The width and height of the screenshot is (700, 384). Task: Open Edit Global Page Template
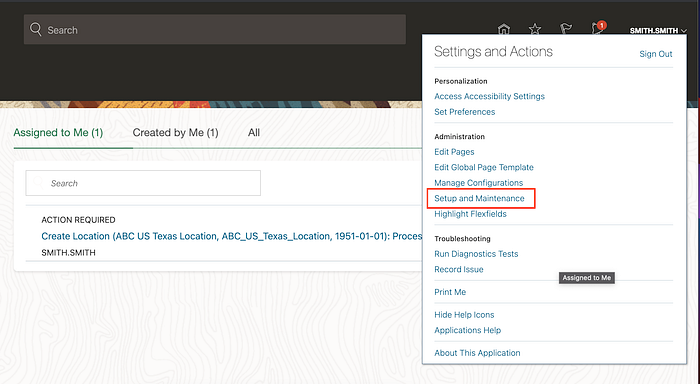click(x=483, y=167)
